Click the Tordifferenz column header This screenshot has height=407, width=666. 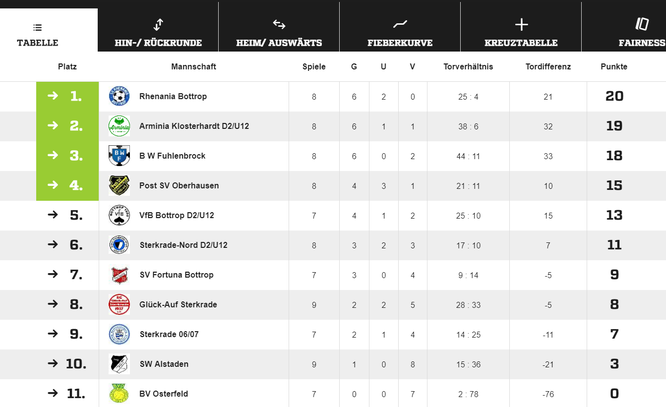[x=548, y=67]
